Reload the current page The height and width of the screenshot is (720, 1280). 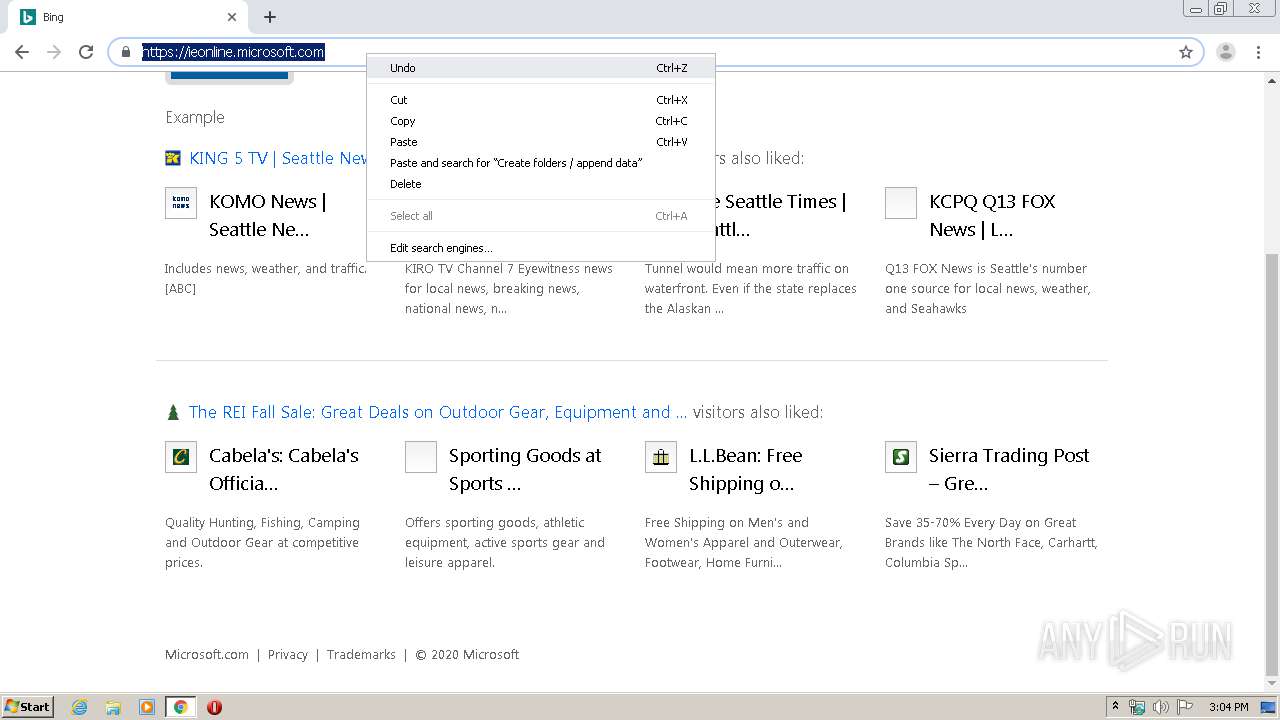coord(86,52)
